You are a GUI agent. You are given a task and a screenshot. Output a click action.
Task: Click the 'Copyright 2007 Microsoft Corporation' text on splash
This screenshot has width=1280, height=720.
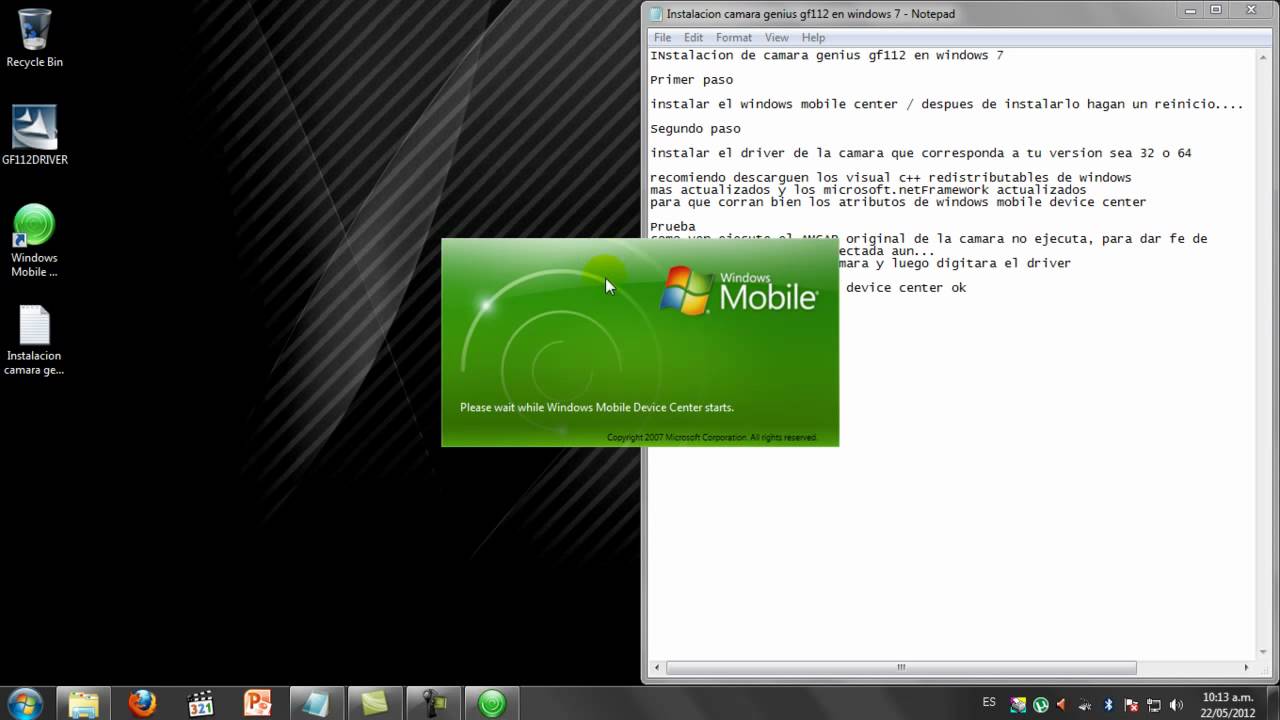[712, 438]
